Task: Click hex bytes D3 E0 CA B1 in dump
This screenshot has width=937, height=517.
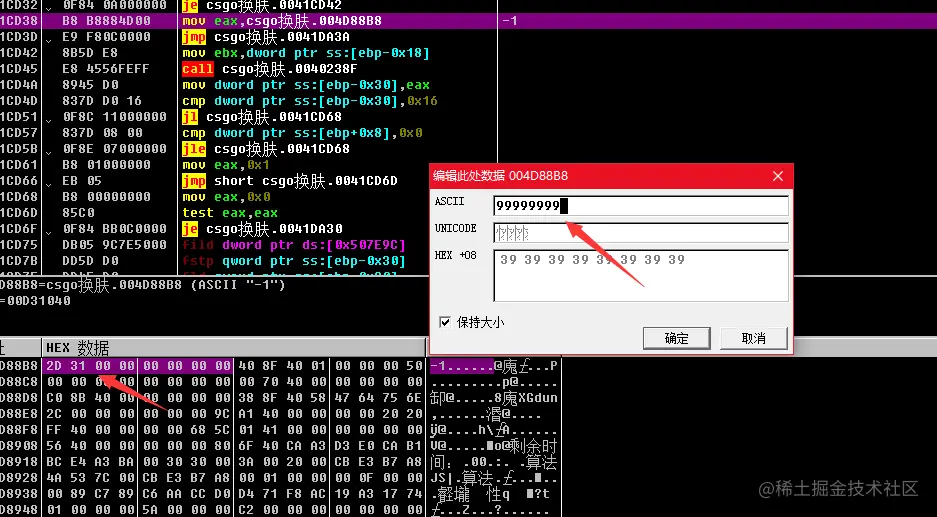Action: [x=379, y=446]
